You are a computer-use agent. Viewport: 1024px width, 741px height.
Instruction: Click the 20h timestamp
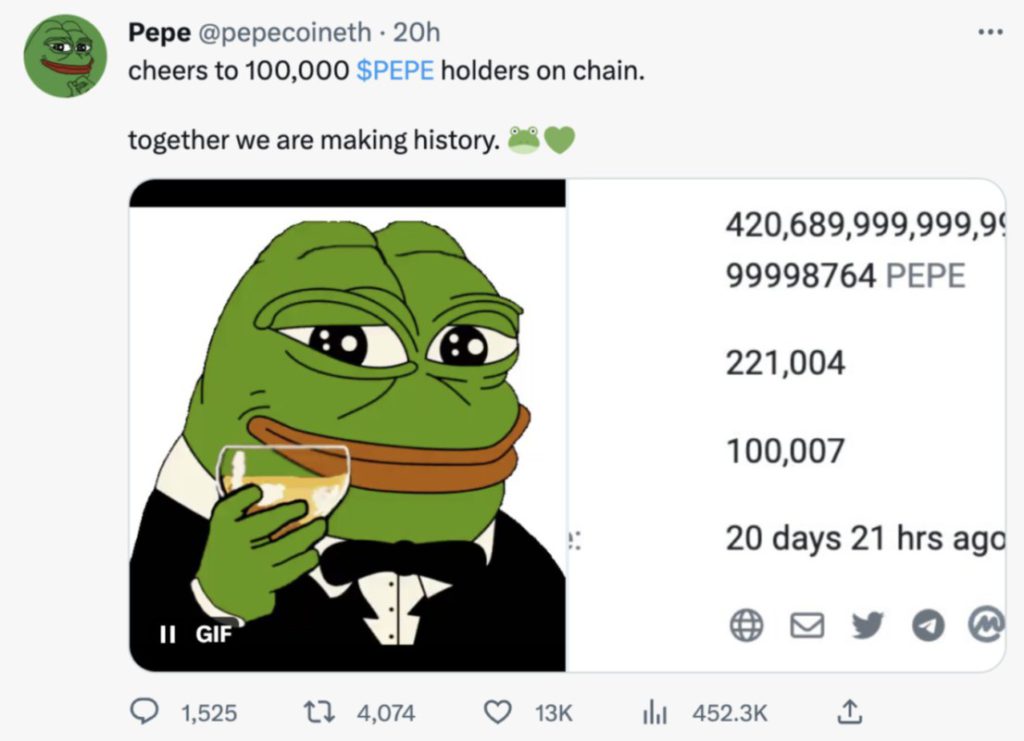(417, 33)
